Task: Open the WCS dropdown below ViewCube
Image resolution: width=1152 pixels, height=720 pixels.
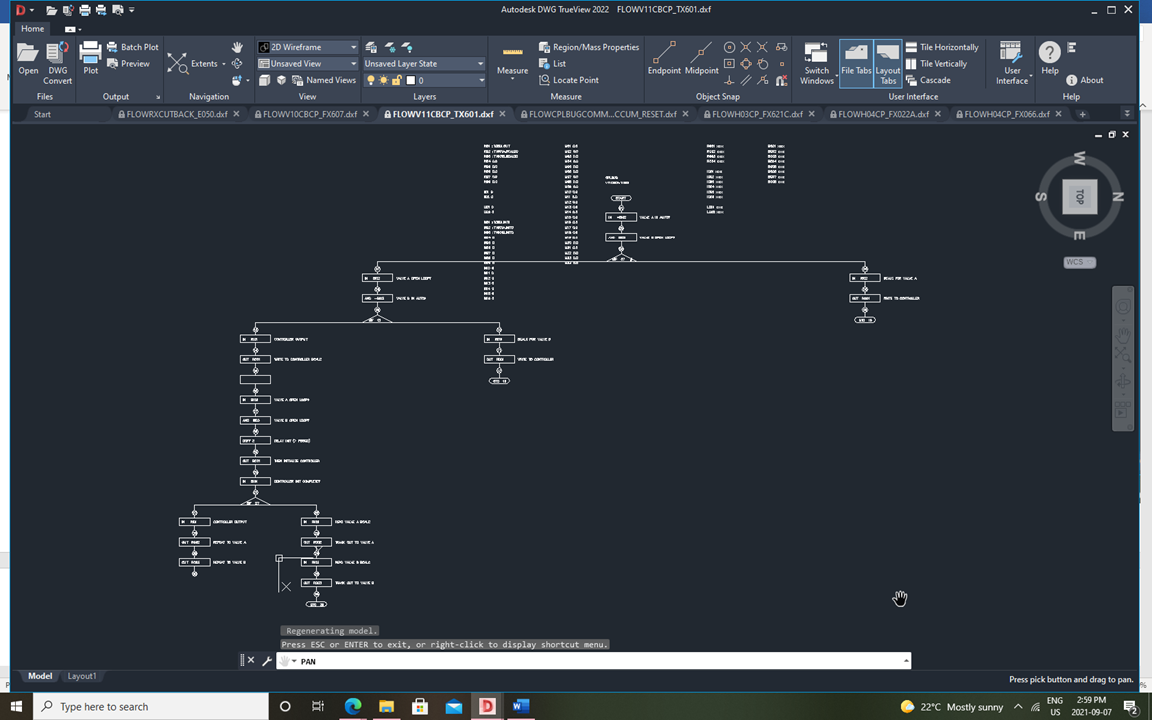Action: (1079, 262)
